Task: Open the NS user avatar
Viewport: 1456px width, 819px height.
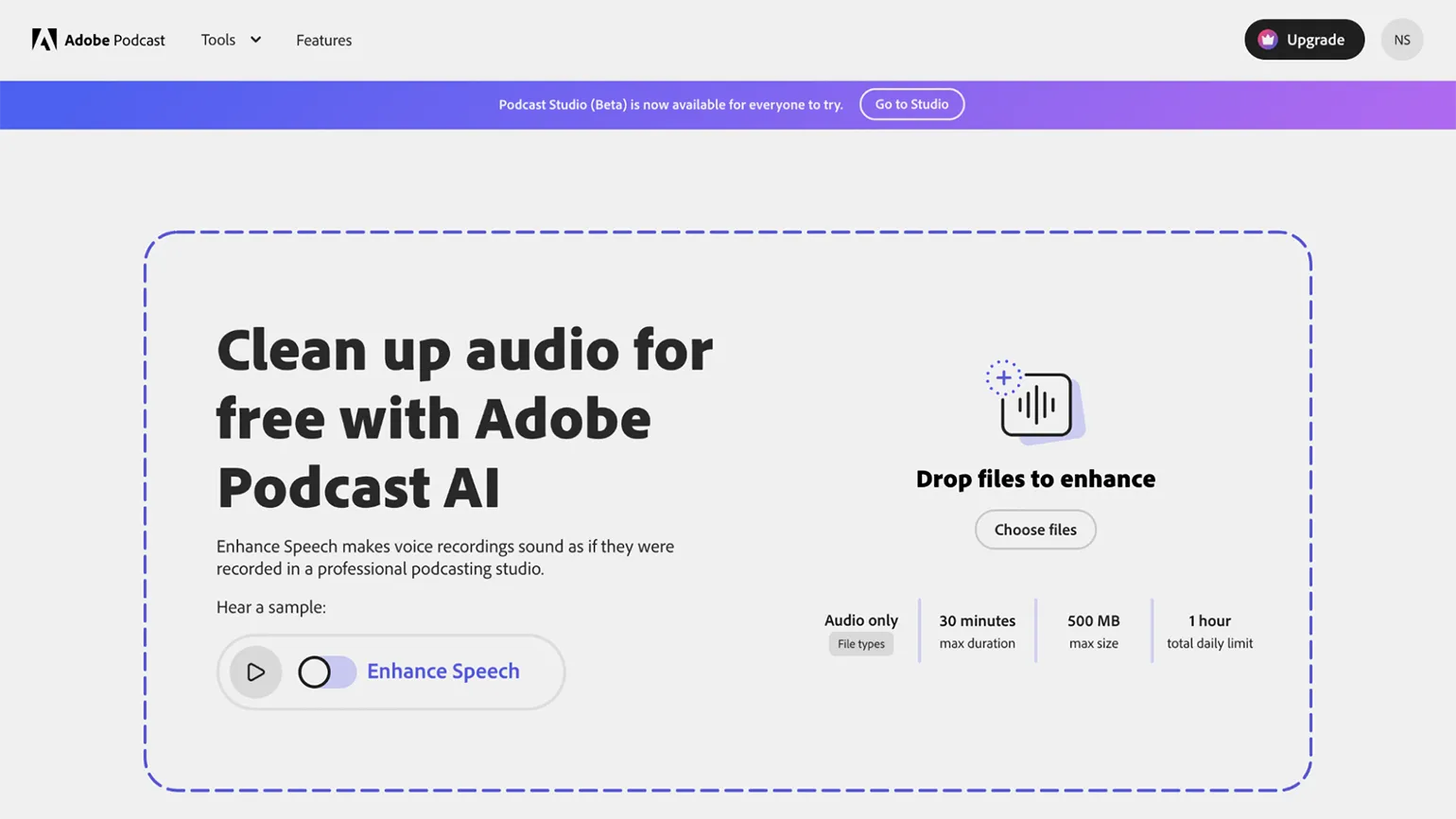Action: 1401,40
